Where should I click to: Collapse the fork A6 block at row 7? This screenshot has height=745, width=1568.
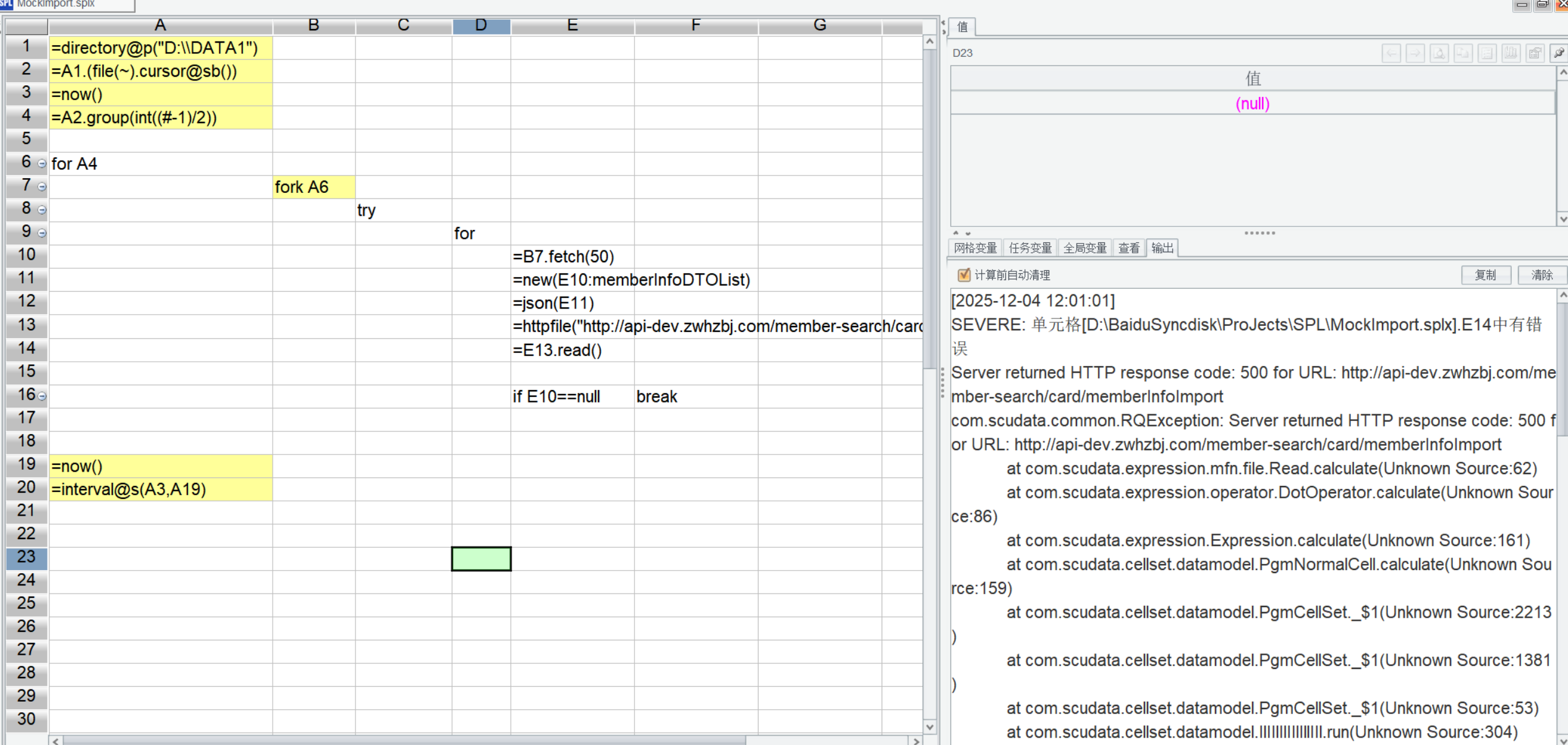point(42,187)
